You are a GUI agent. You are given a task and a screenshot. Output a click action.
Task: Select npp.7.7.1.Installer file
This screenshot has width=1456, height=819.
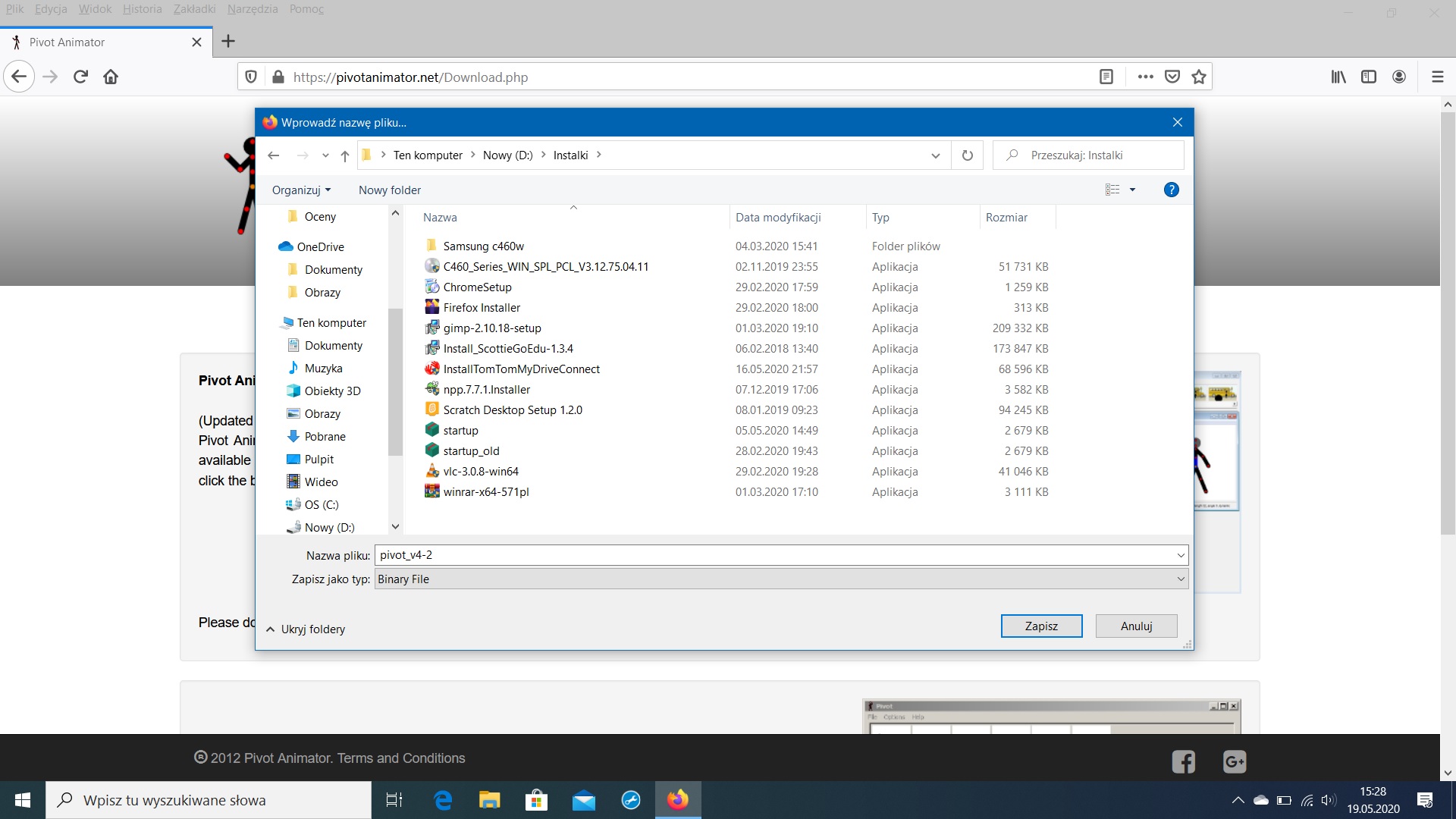(487, 390)
